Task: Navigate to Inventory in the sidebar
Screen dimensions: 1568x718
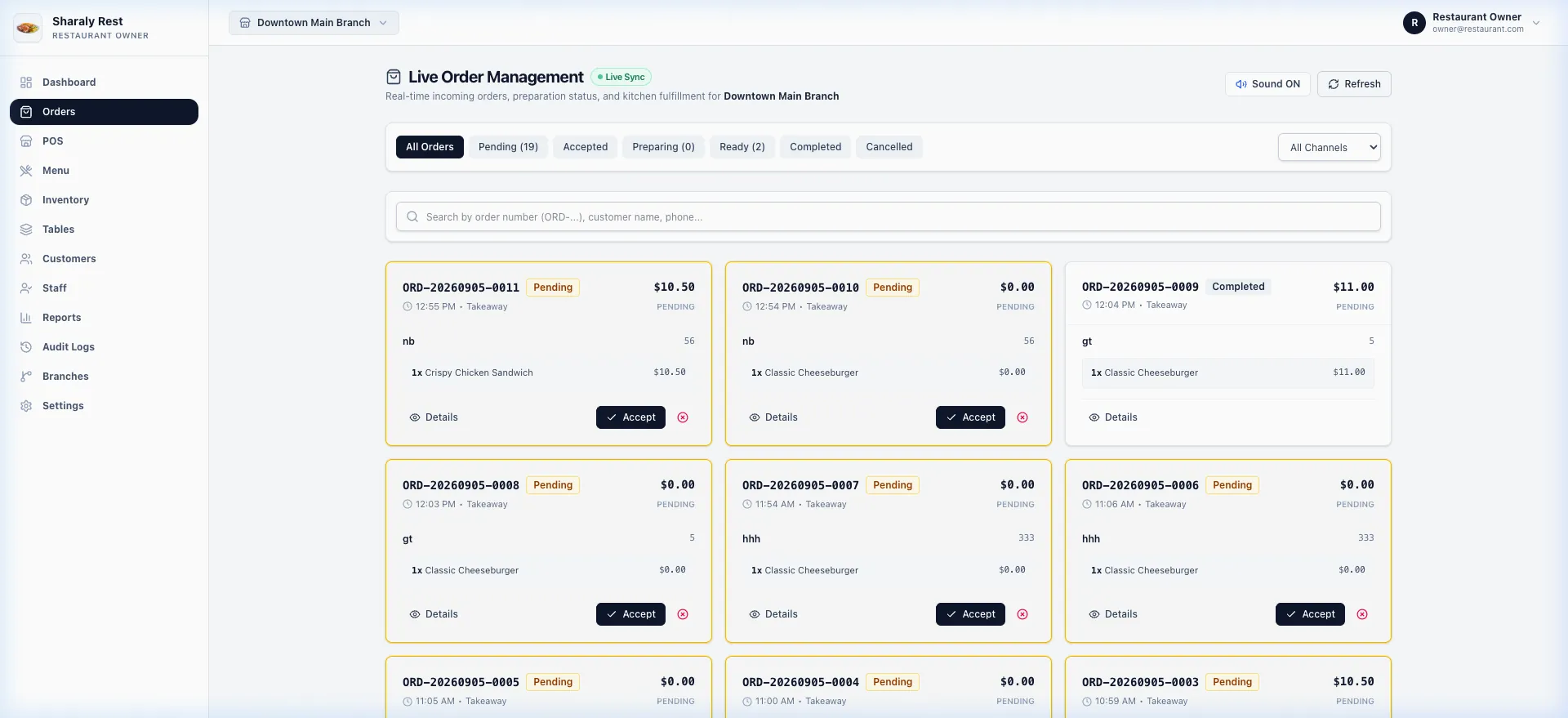Action: 104,200
